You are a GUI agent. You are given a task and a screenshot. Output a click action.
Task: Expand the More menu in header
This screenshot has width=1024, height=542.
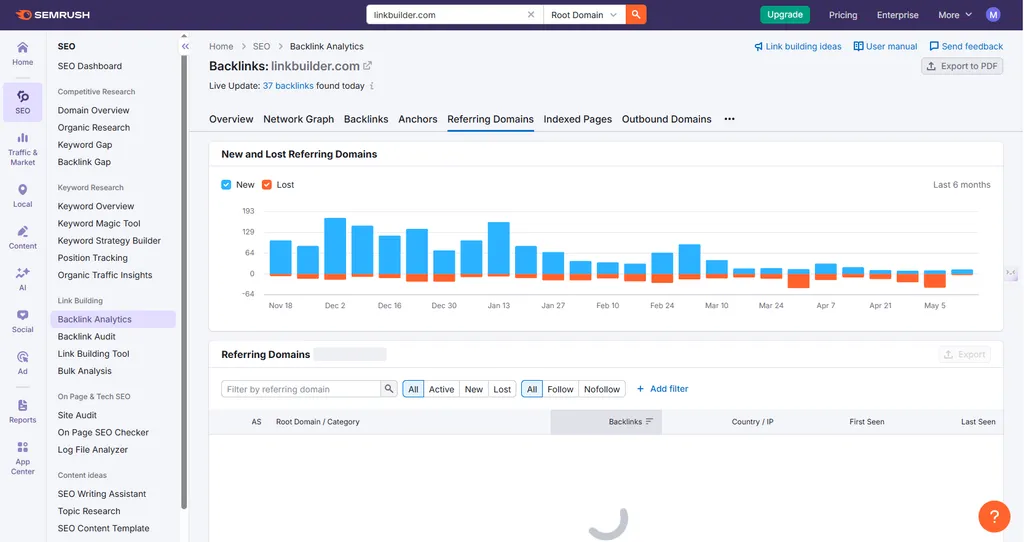955,14
